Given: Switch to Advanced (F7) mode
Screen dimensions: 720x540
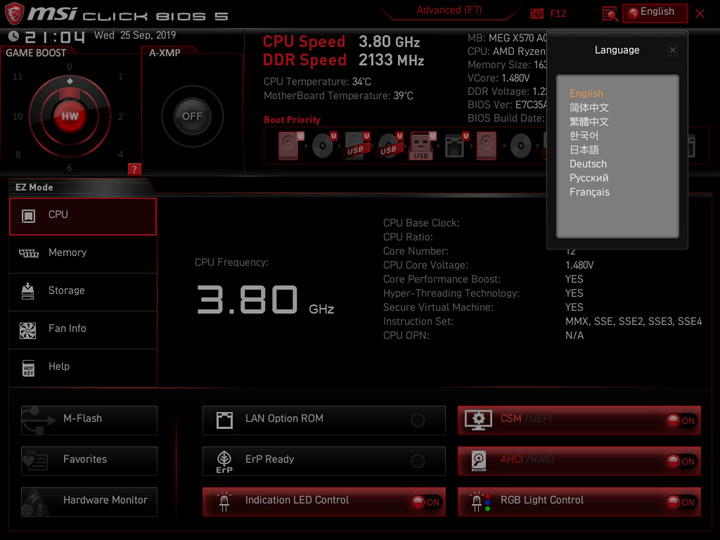Looking at the screenshot, I should click(449, 10).
